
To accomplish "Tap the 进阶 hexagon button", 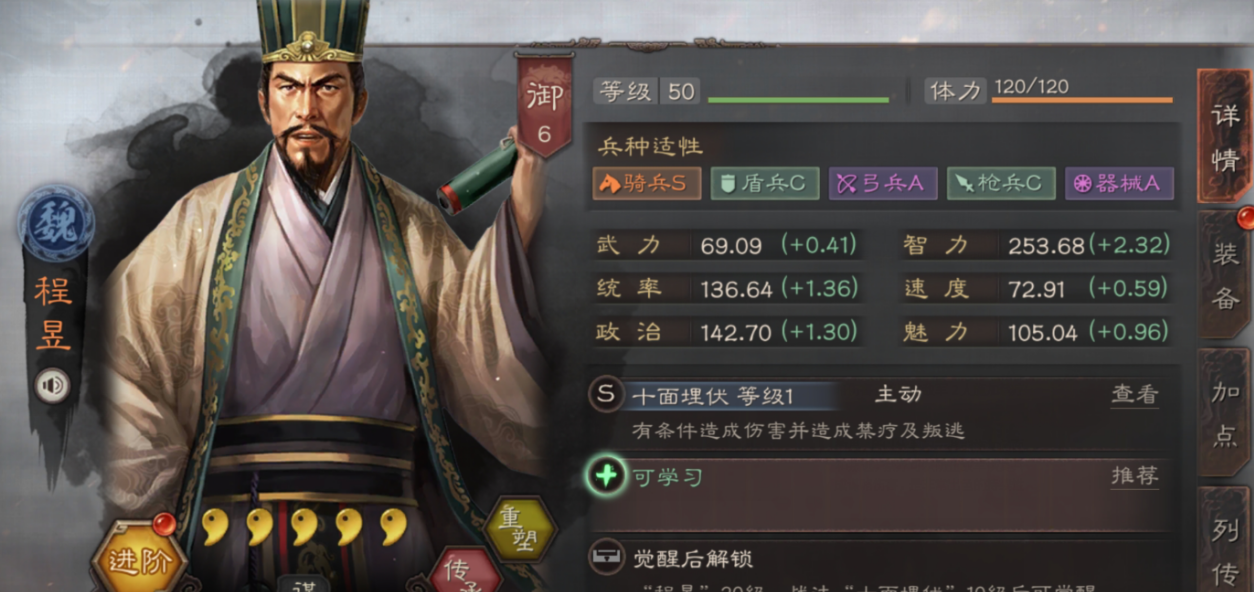I will tap(138, 560).
